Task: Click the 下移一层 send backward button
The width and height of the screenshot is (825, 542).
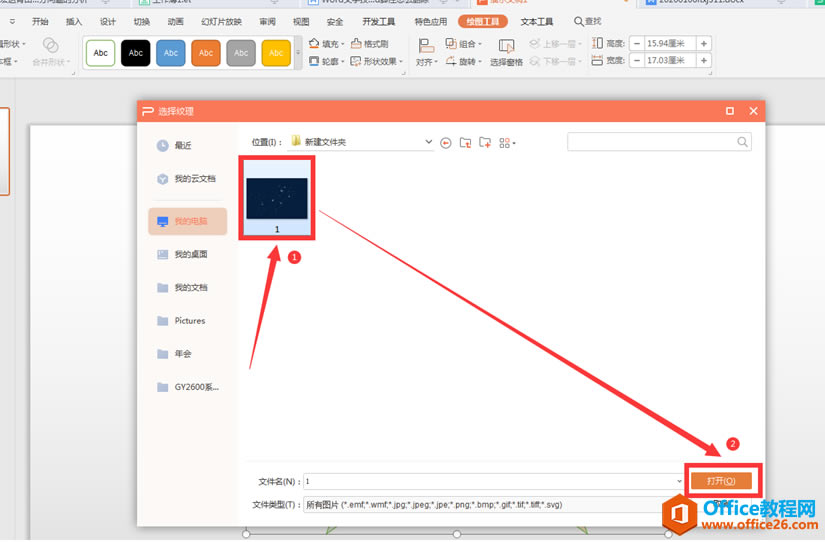Action: coord(556,62)
